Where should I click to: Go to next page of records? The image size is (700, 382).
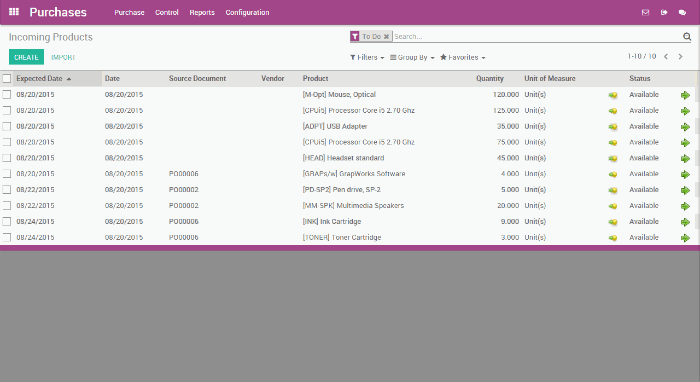[x=680, y=57]
